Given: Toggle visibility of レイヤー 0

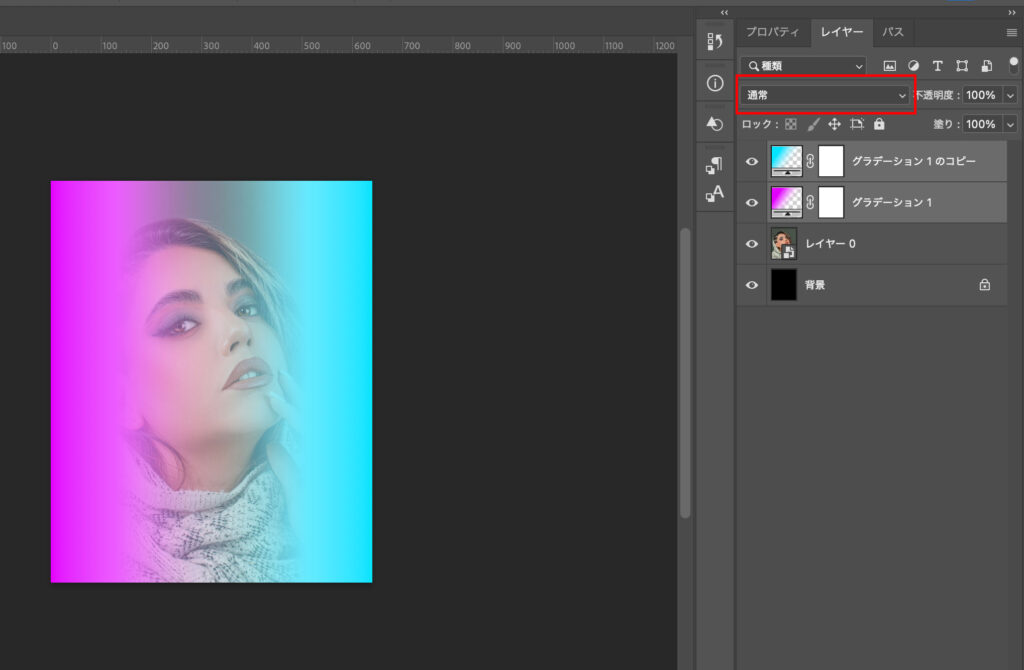Looking at the screenshot, I should pyautogui.click(x=752, y=243).
